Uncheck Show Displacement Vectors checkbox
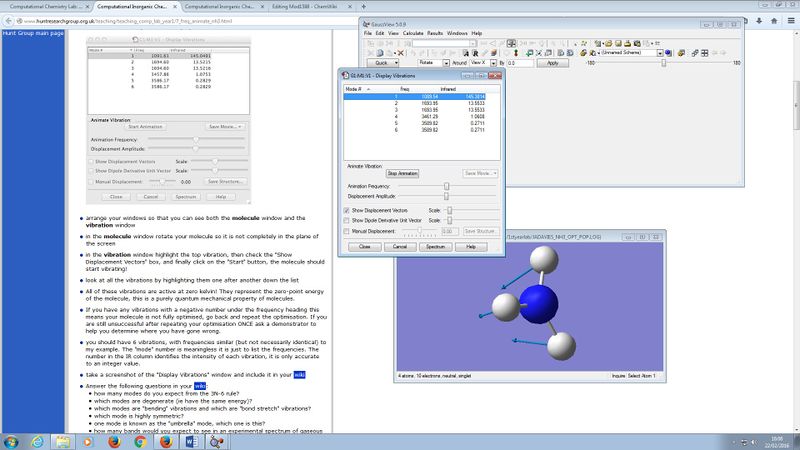Screen dimensions: 800x450 [346, 210]
